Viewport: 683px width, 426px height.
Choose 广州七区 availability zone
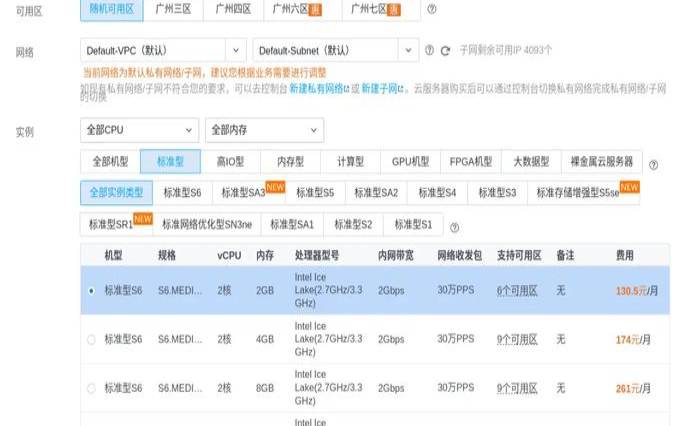point(381,9)
